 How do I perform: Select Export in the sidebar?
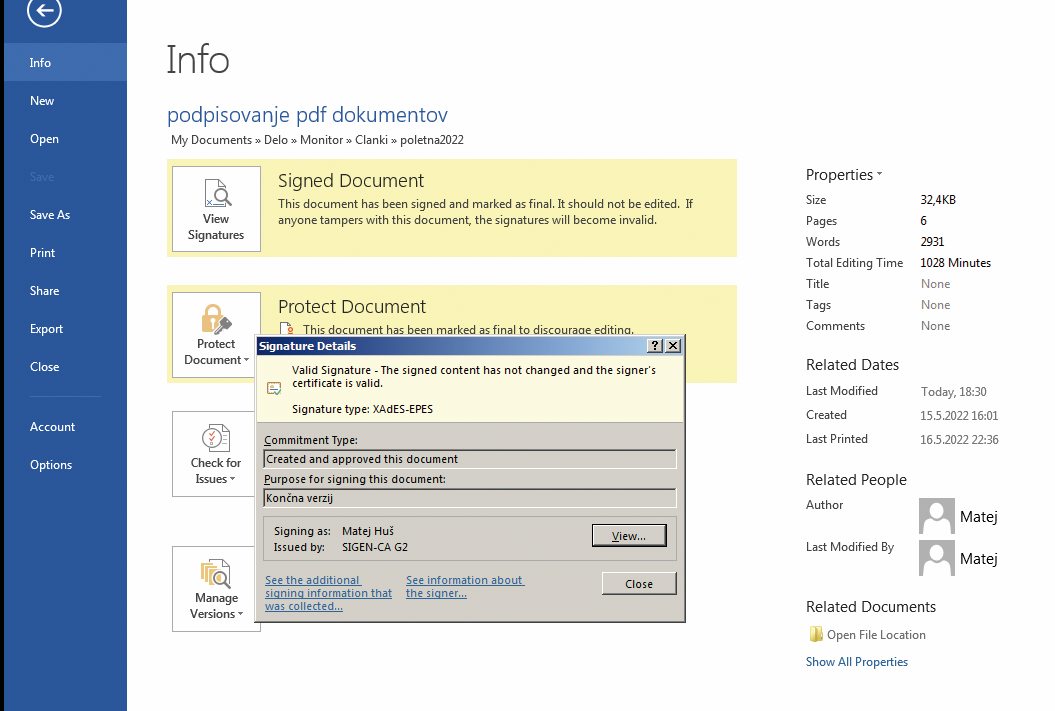click(65, 329)
